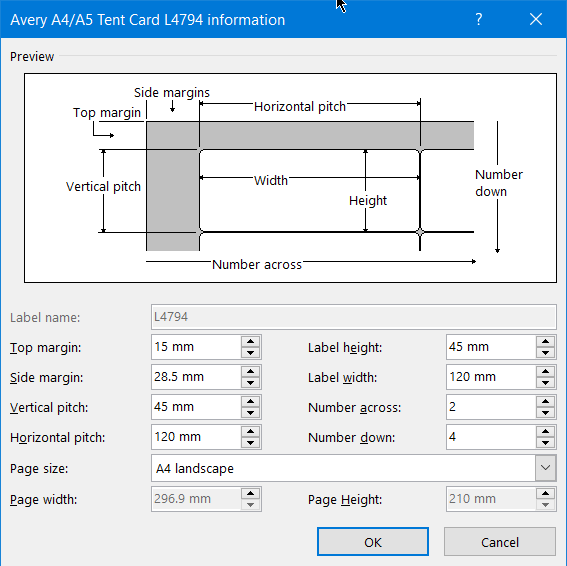Increase the Number across value
The width and height of the screenshot is (567, 566).
tap(546, 401)
